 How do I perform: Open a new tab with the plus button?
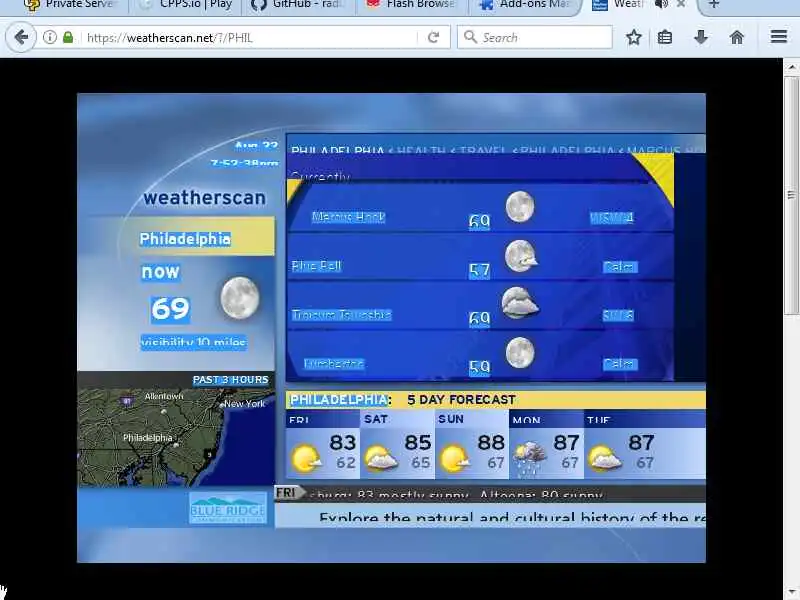(714, 5)
